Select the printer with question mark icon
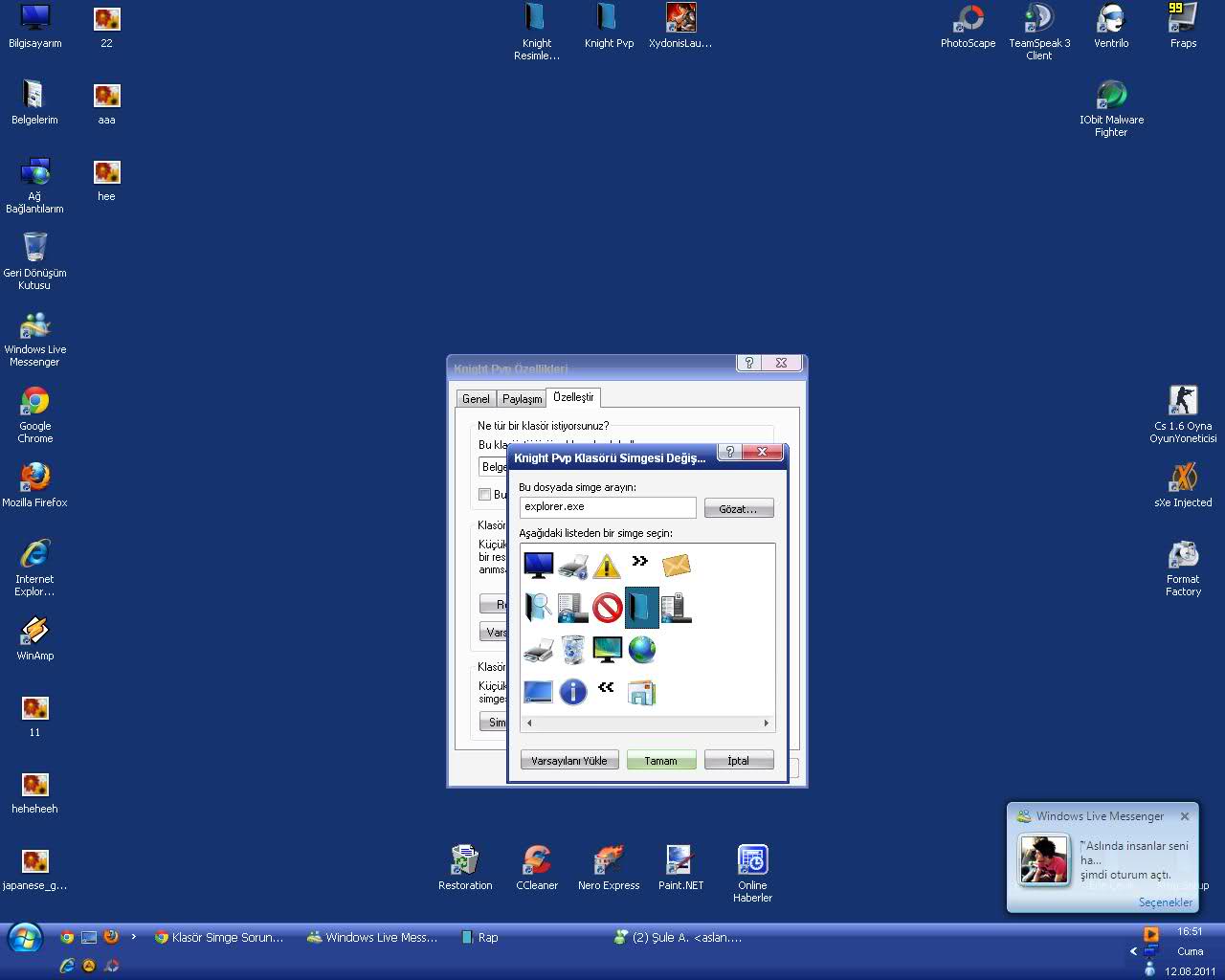The image size is (1225, 980). click(572, 565)
